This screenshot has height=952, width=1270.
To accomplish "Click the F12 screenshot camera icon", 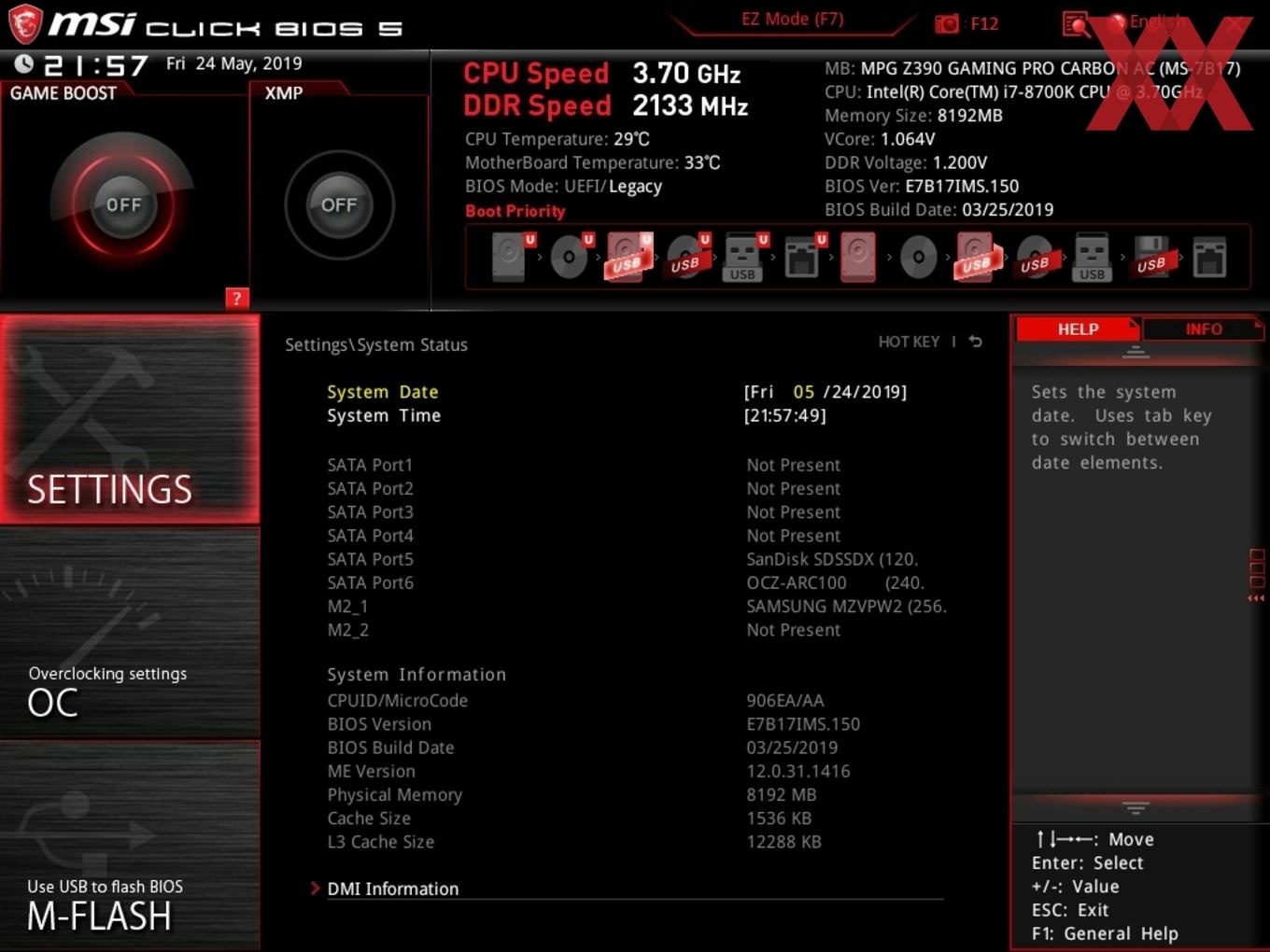I will pos(946,23).
